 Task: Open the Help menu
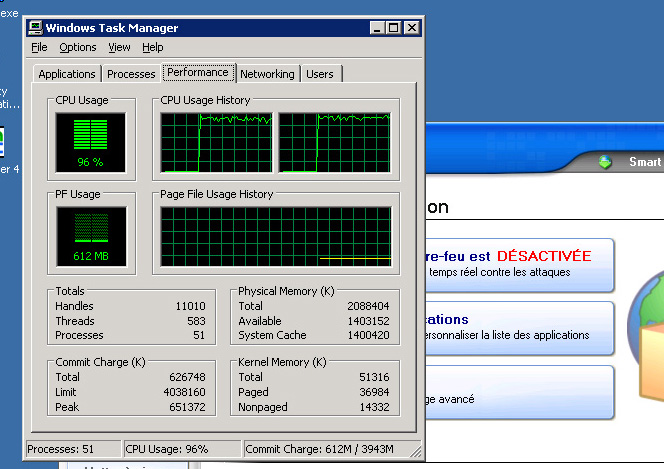(152, 47)
